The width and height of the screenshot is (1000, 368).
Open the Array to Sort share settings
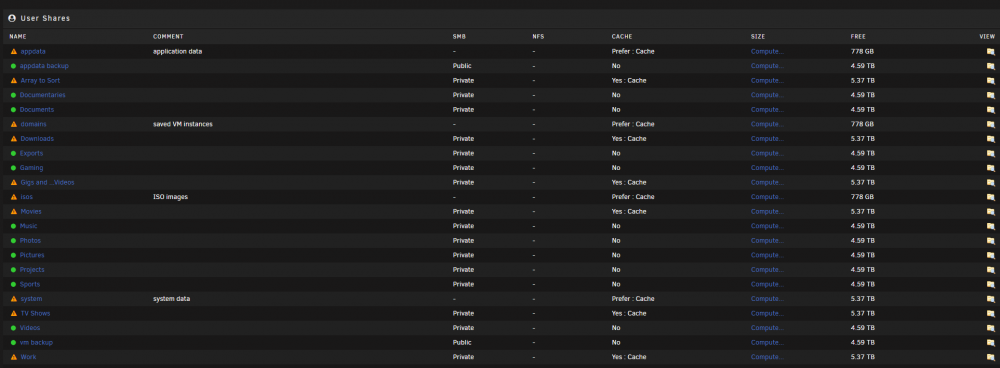coord(40,80)
